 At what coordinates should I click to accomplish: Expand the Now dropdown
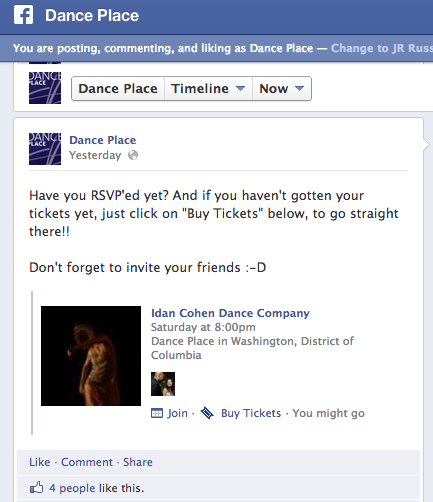[282, 89]
